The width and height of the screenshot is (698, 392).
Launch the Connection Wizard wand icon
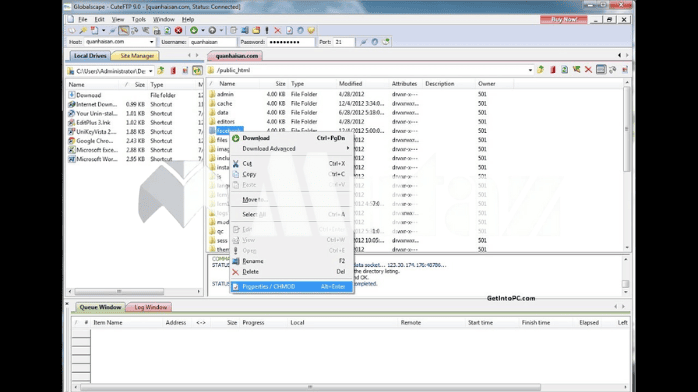coord(83,31)
